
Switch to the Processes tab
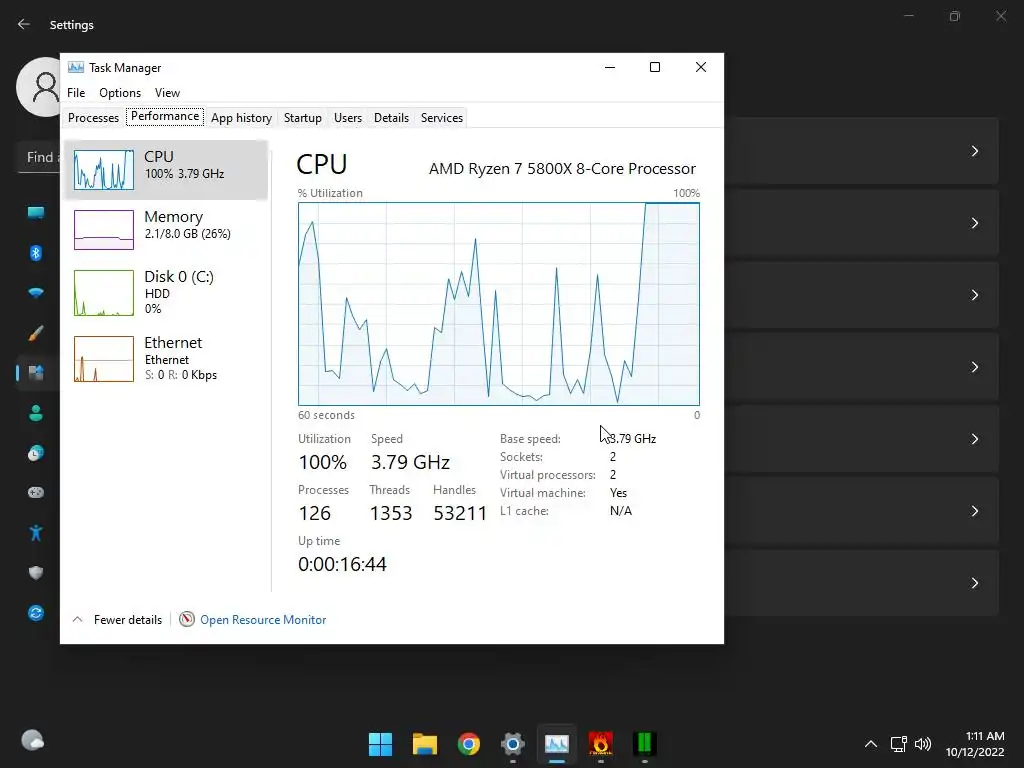coord(93,118)
